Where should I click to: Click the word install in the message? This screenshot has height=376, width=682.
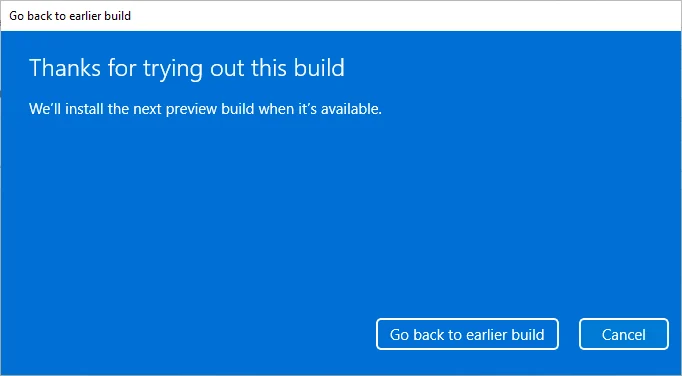(x=86, y=109)
